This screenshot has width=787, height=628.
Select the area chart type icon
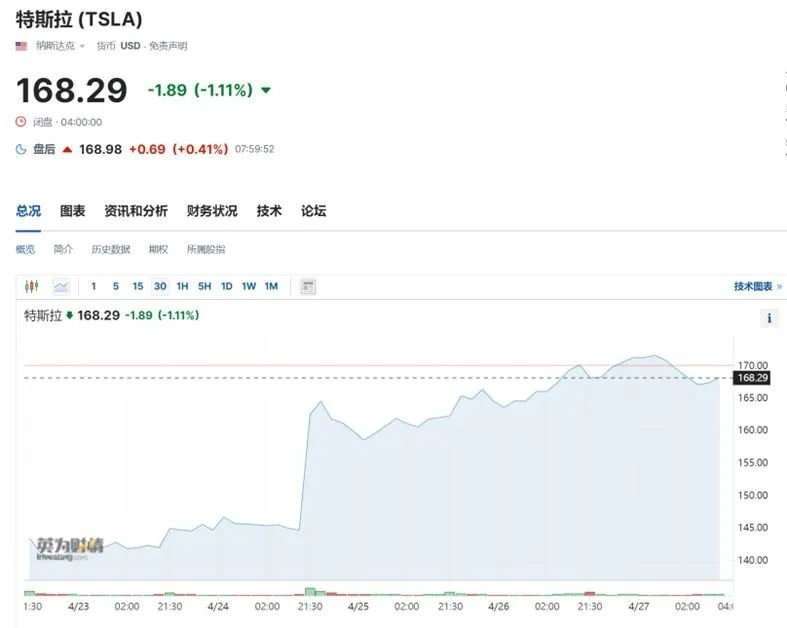[x=61, y=287]
